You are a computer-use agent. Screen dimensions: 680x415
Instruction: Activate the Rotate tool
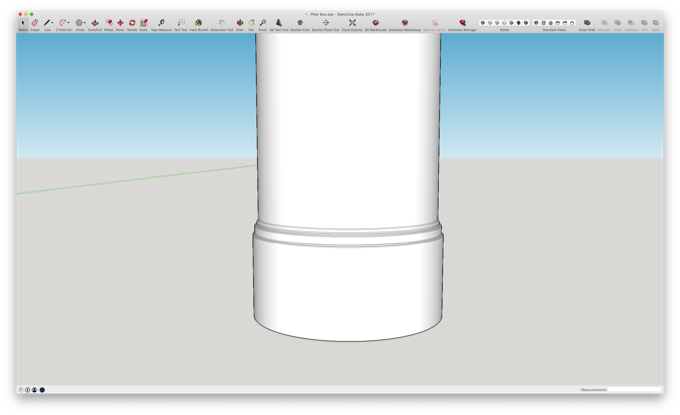132,23
